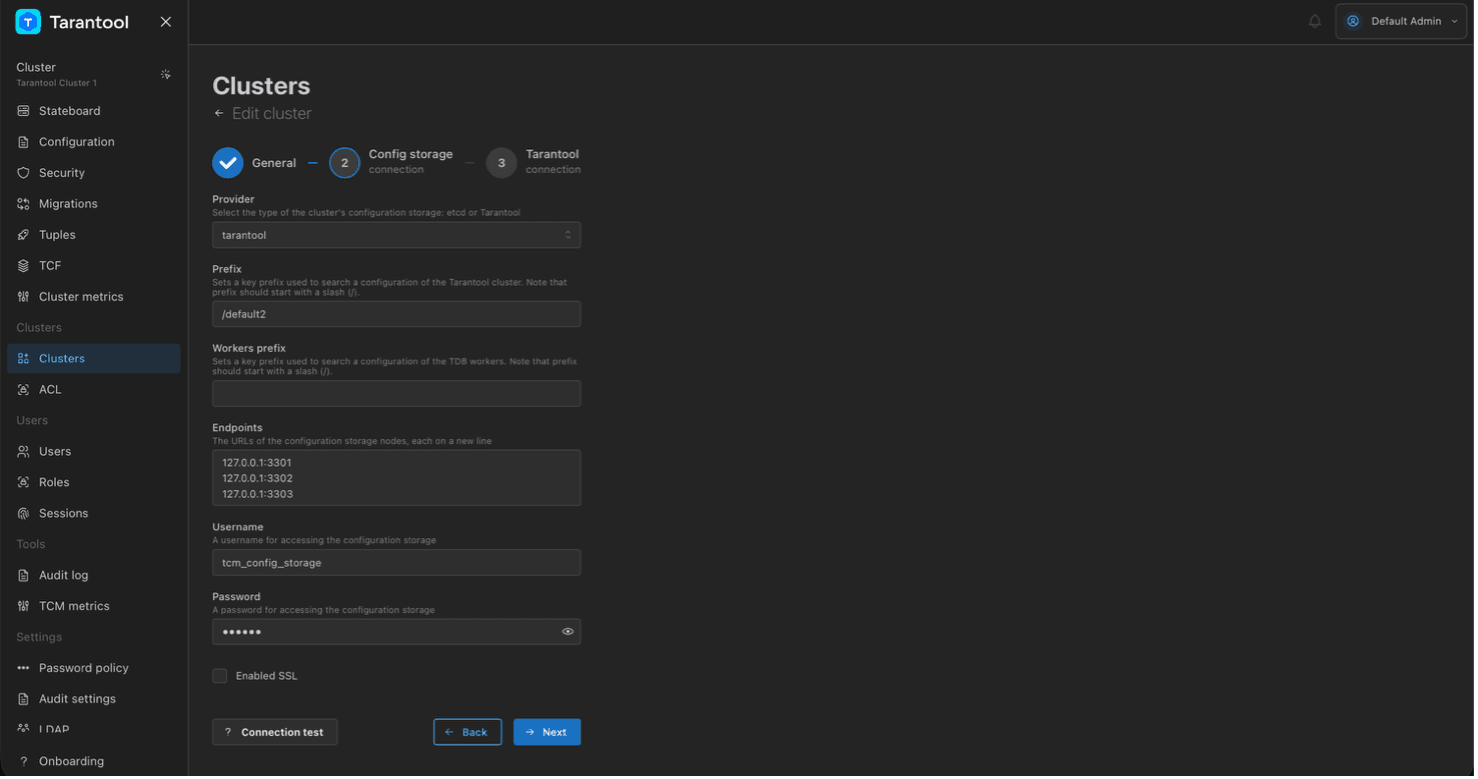The width and height of the screenshot is (1478, 779).
Task: Click the Audit log document icon
Action: coord(24,576)
